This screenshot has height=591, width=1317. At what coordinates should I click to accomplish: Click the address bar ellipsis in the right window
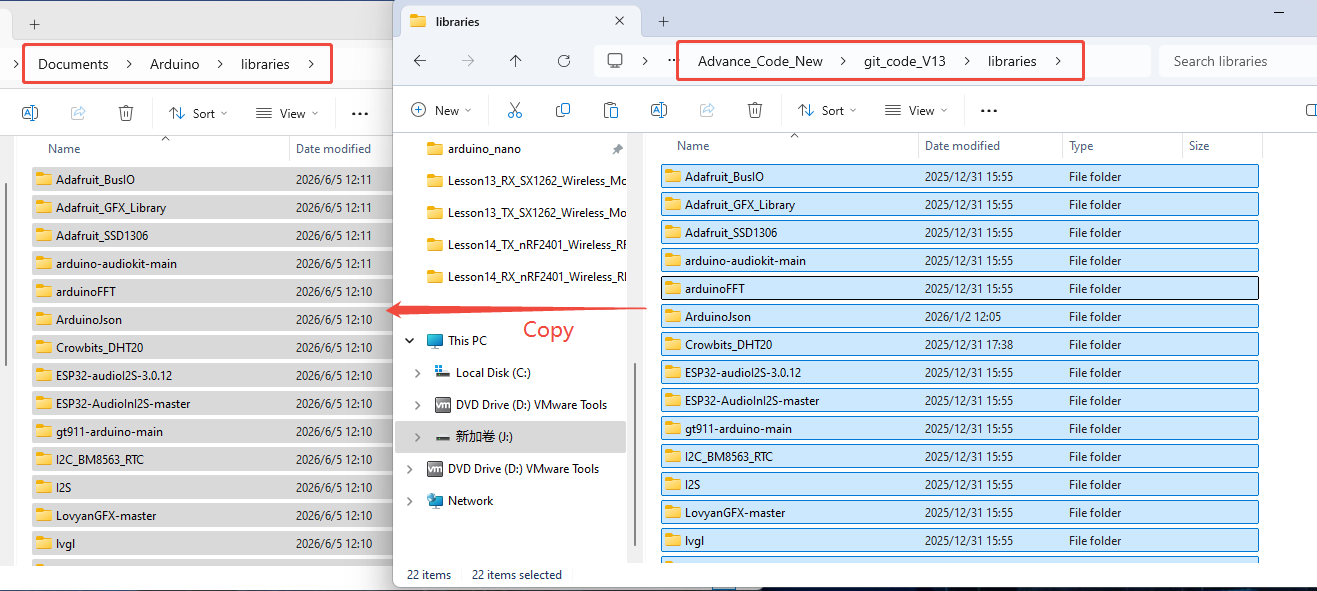point(673,61)
